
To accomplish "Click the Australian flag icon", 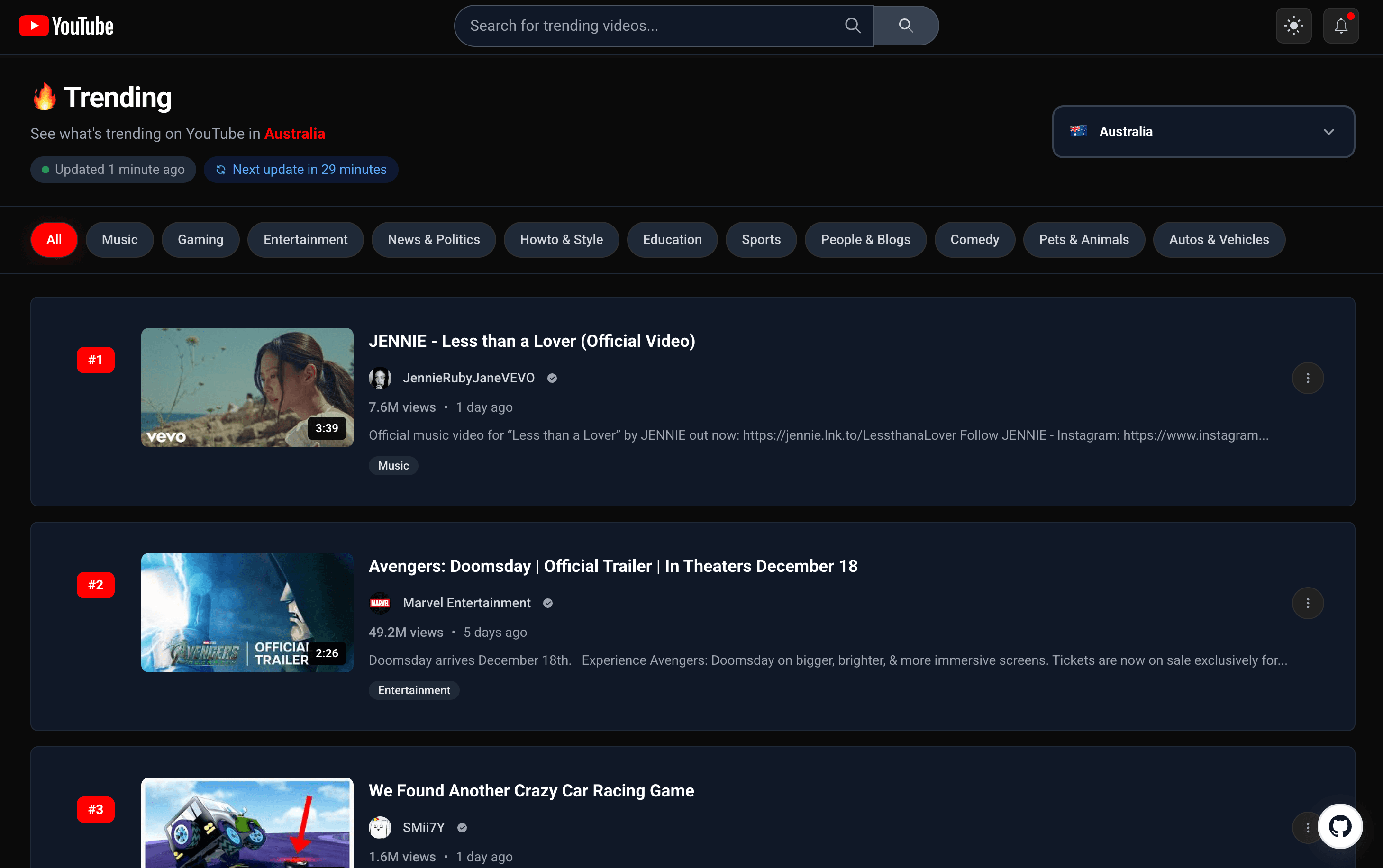I will tap(1078, 131).
